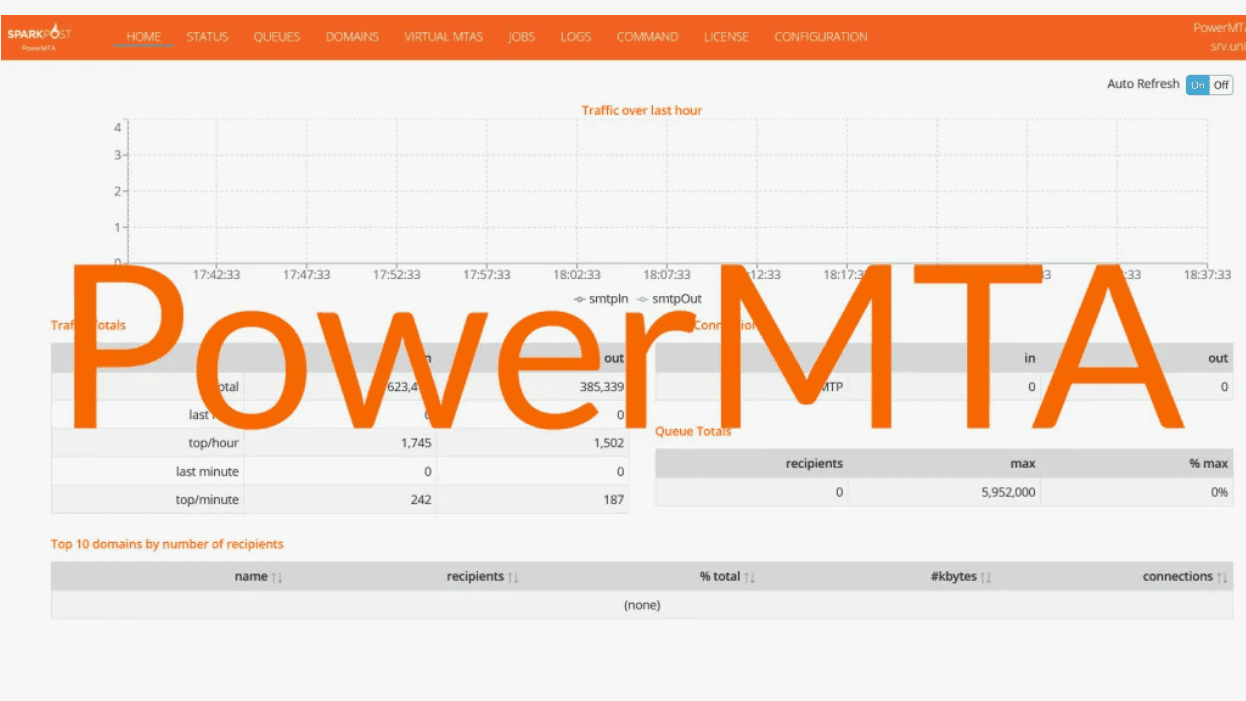The height and width of the screenshot is (701, 1246).
Task: Click the 18:02:33 time axis label
Action: click(577, 274)
